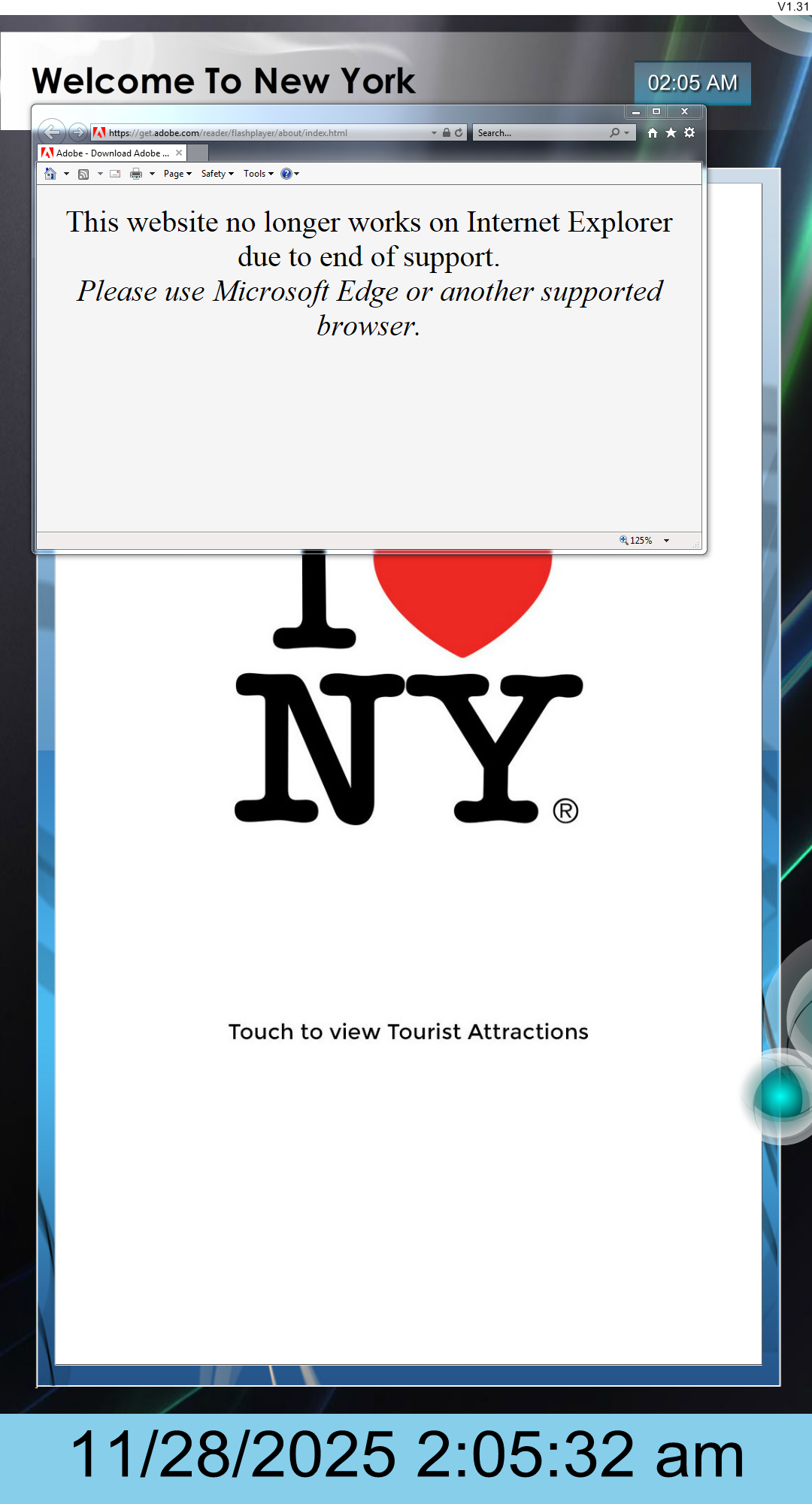This screenshot has height=1504, width=812.
Task: Click the RSS feeds icon
Action: coord(83,174)
